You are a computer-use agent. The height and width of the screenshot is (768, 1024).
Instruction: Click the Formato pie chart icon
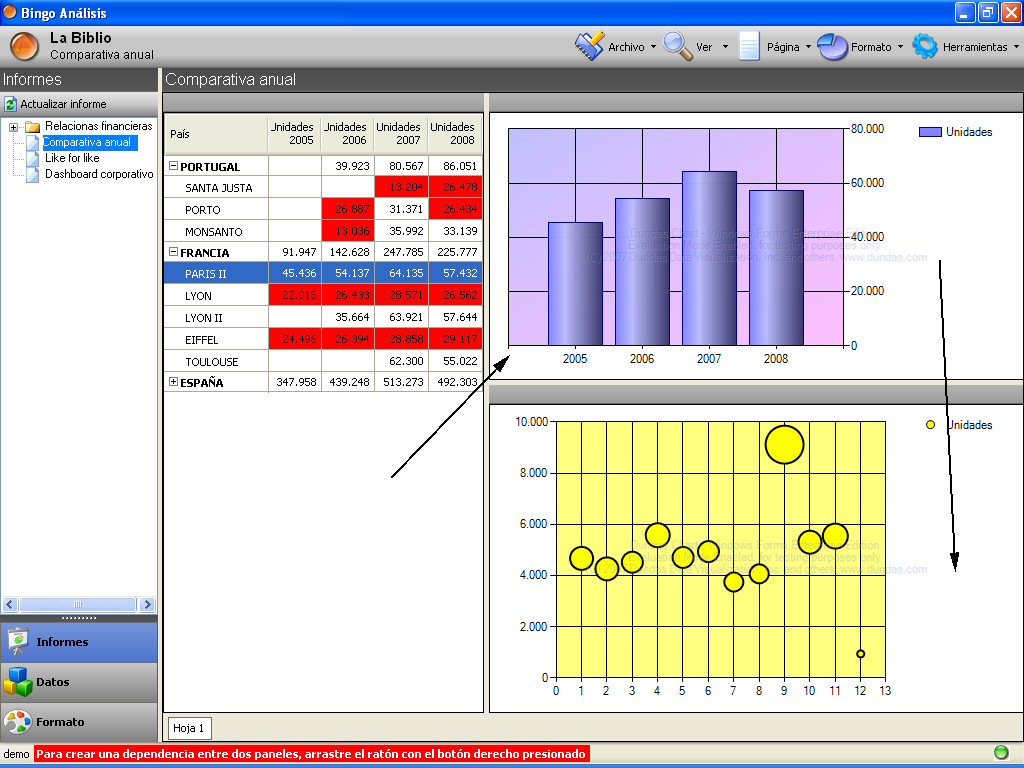(833, 46)
